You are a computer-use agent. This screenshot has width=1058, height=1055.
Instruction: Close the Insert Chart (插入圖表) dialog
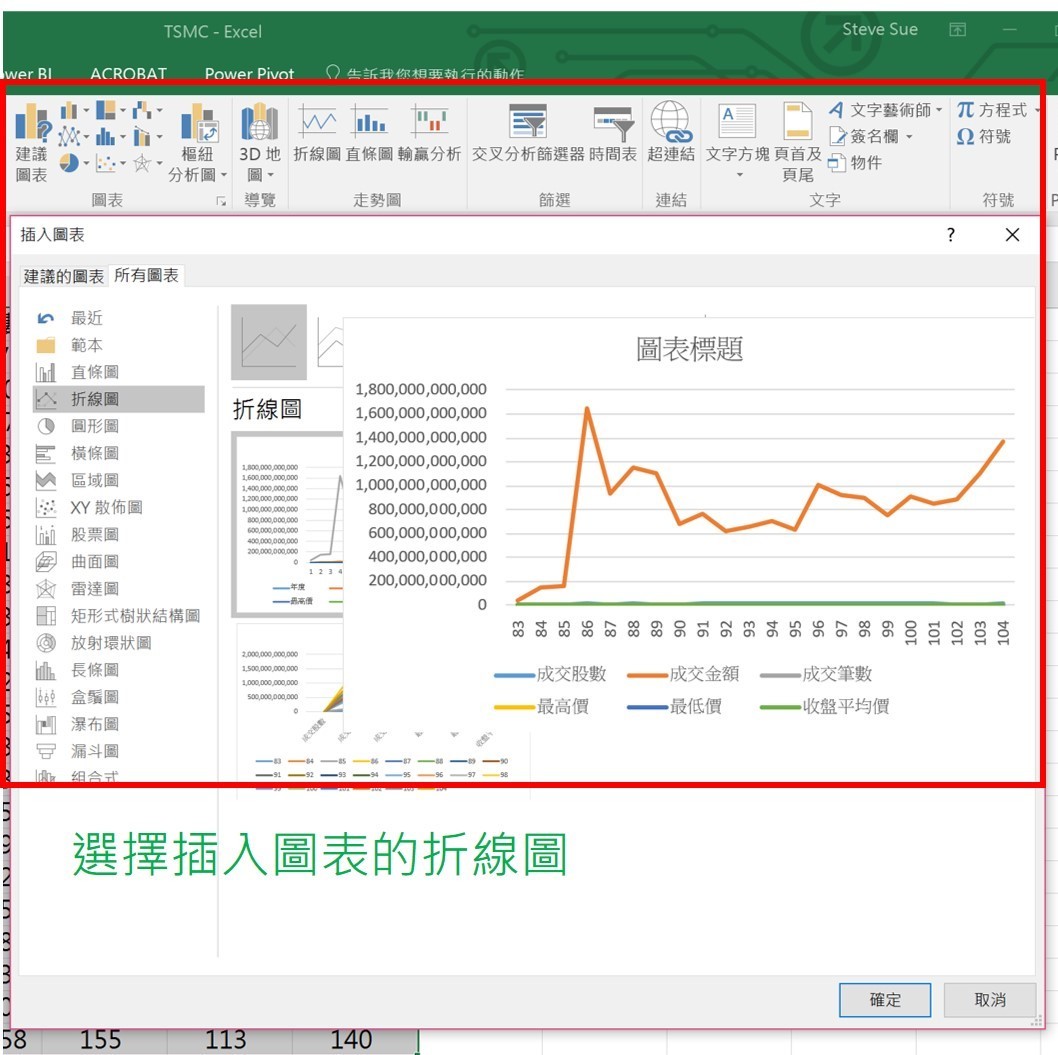click(1012, 235)
